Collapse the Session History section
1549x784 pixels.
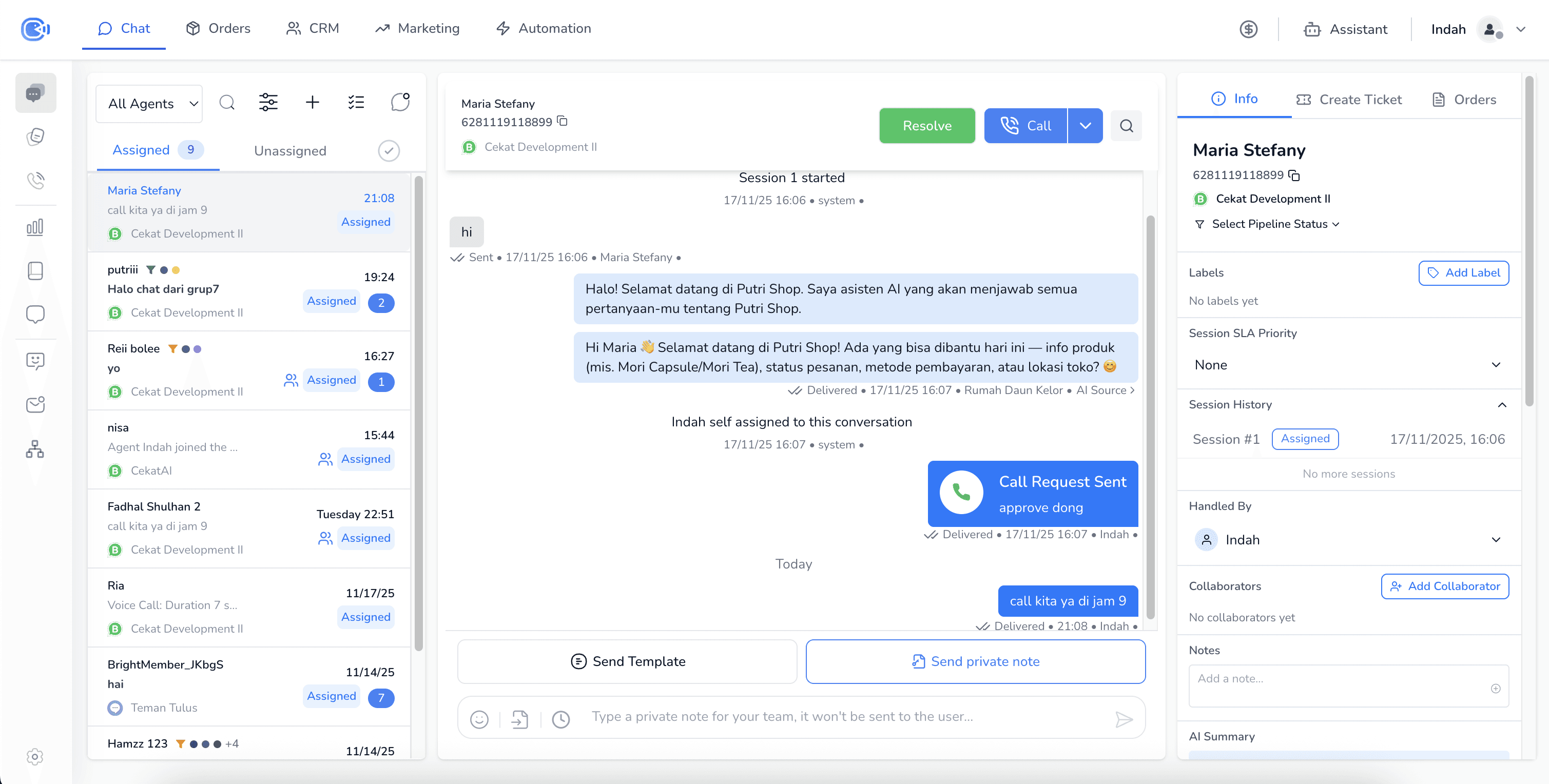click(1501, 405)
